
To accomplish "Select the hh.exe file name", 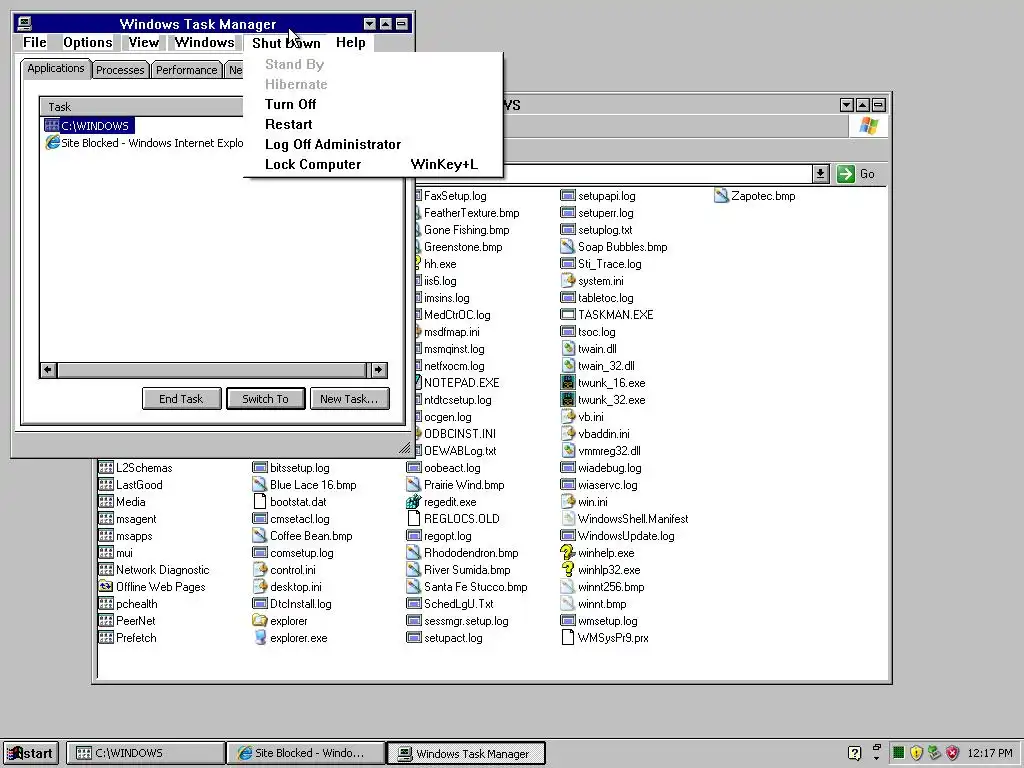I will (440, 264).
